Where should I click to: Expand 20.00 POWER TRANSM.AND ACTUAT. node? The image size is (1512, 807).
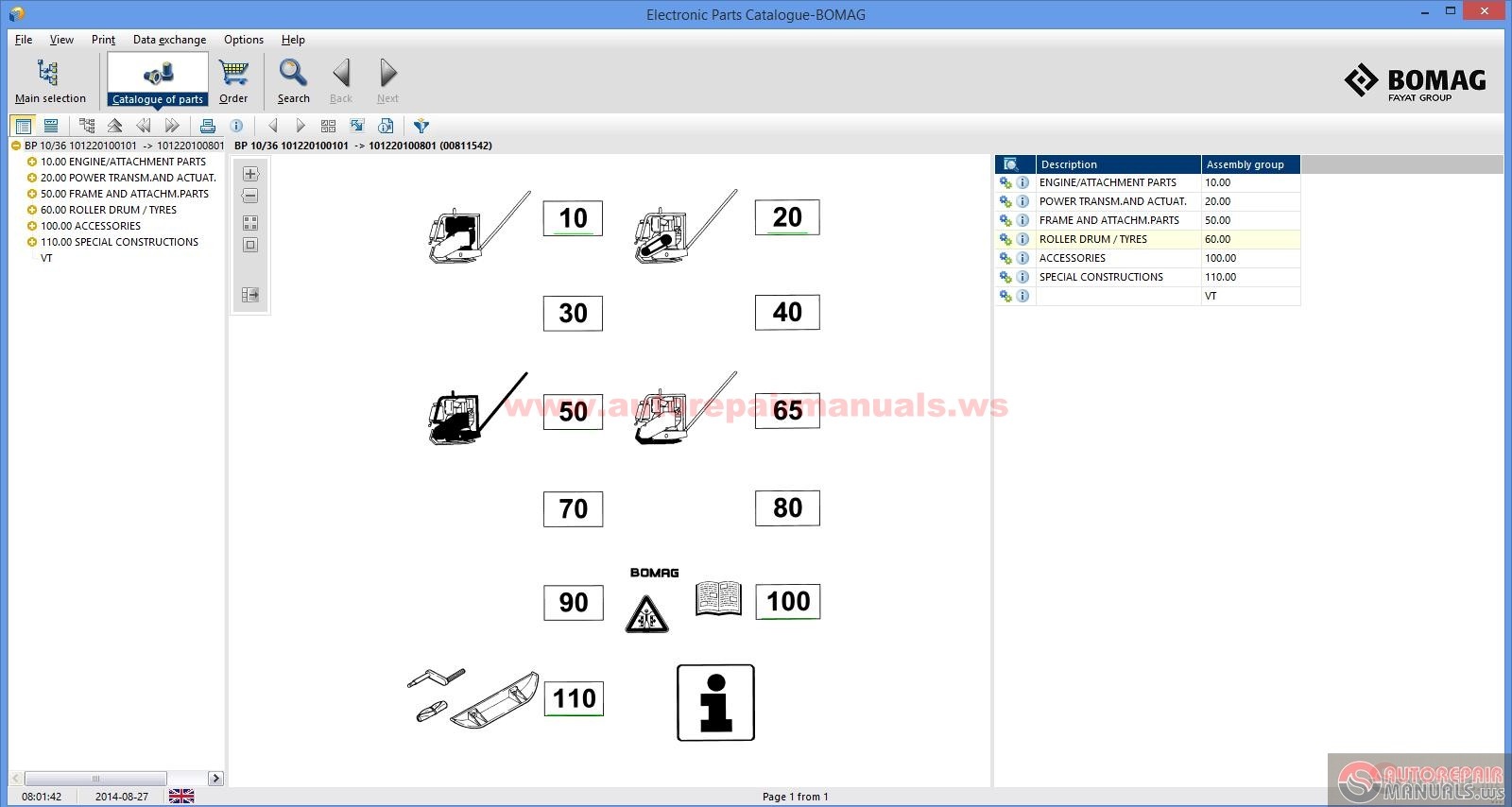(32, 178)
